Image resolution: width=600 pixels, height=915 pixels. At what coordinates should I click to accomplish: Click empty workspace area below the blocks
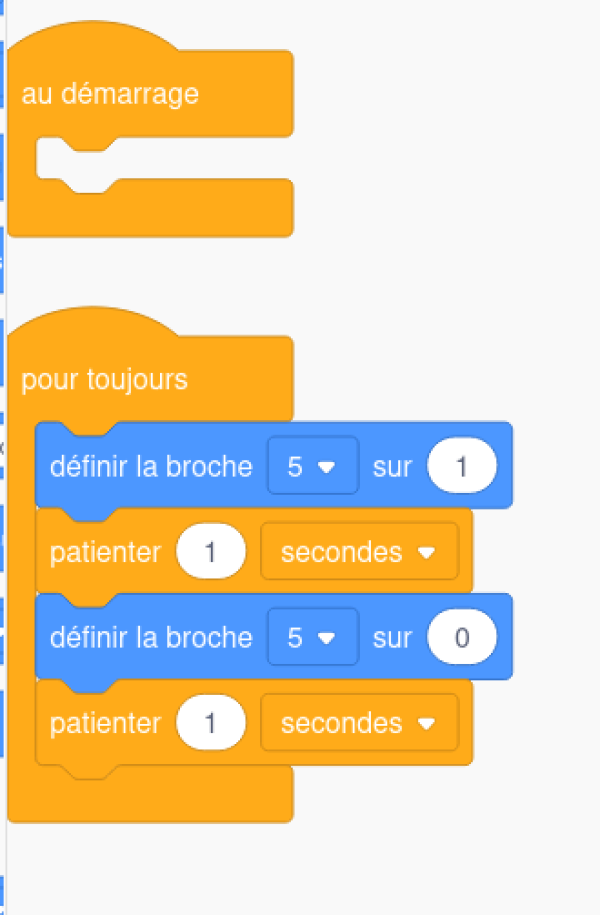click(x=300, y=870)
